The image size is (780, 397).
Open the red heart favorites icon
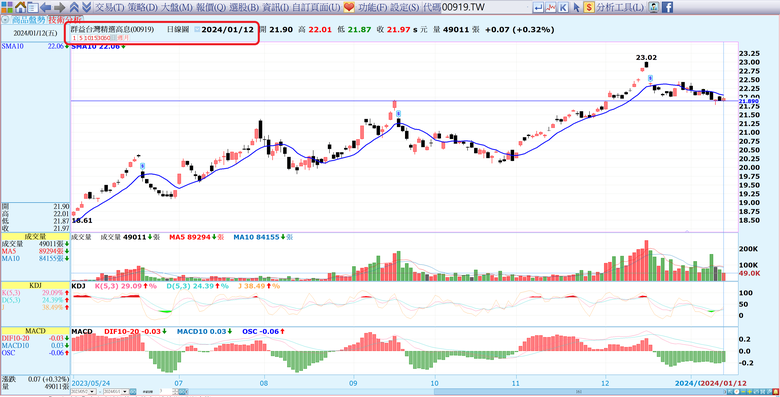click(x=349, y=7)
